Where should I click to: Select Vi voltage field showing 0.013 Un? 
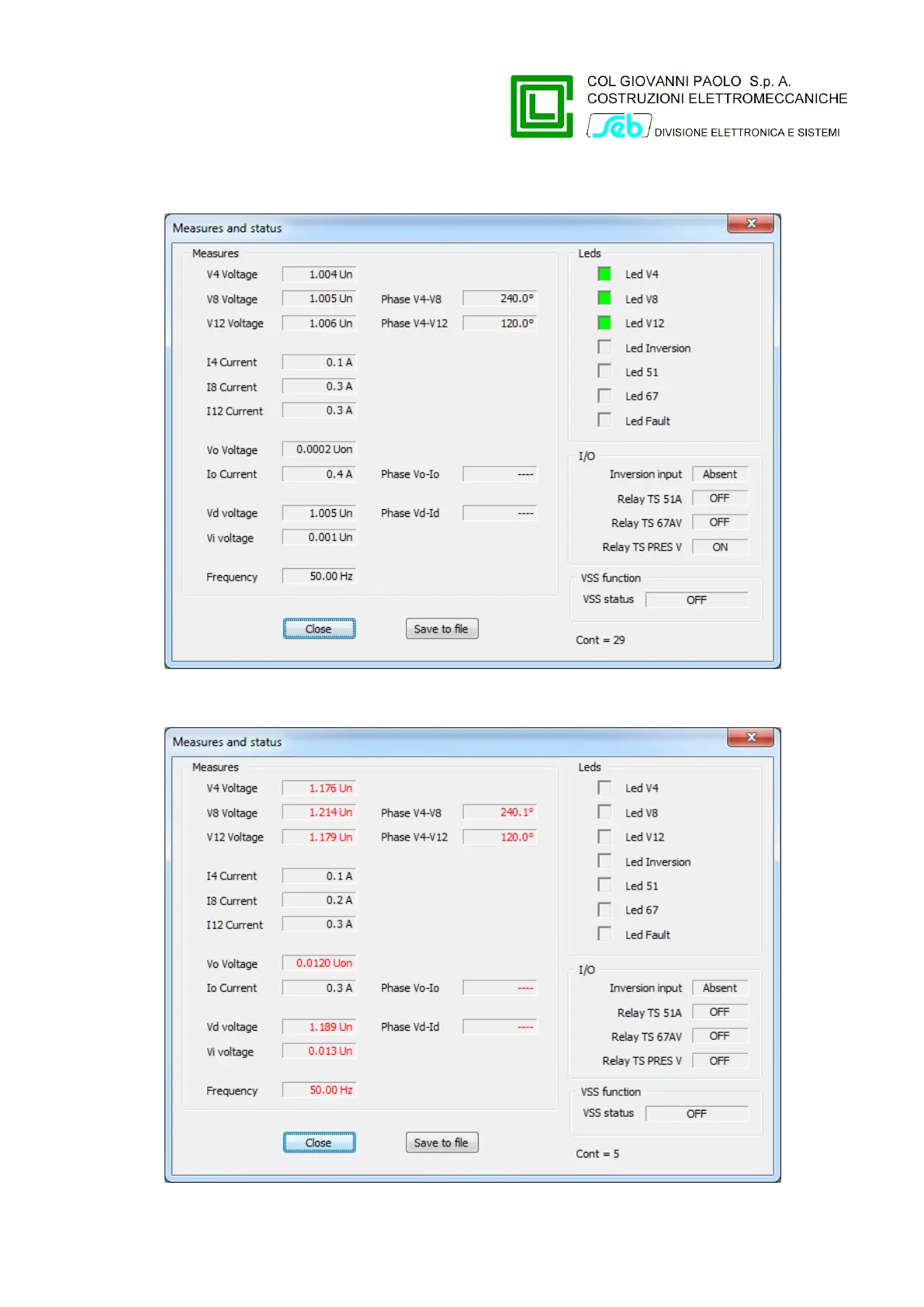(319, 1050)
